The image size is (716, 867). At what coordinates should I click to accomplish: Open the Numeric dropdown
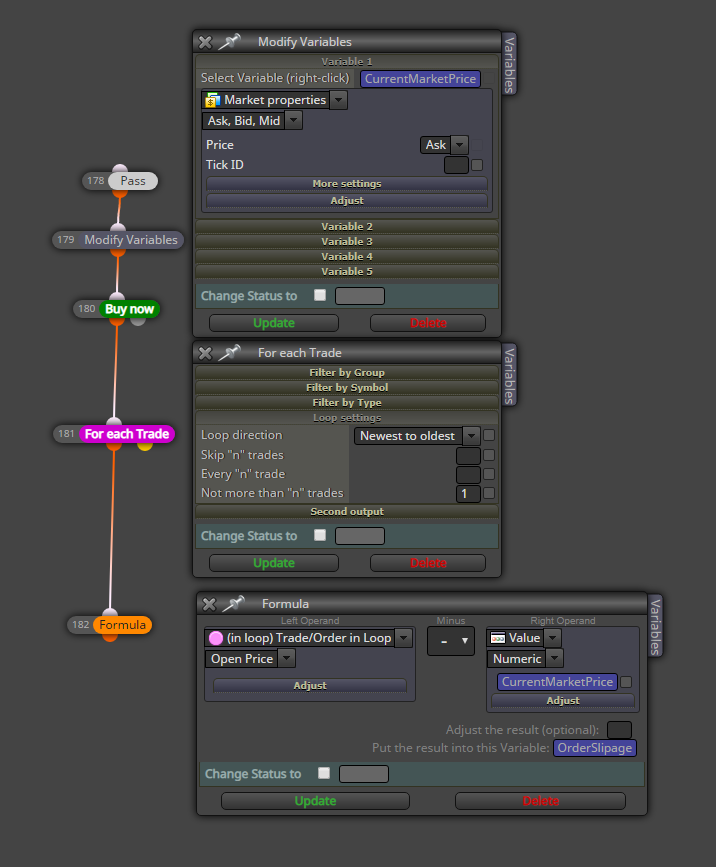point(555,659)
